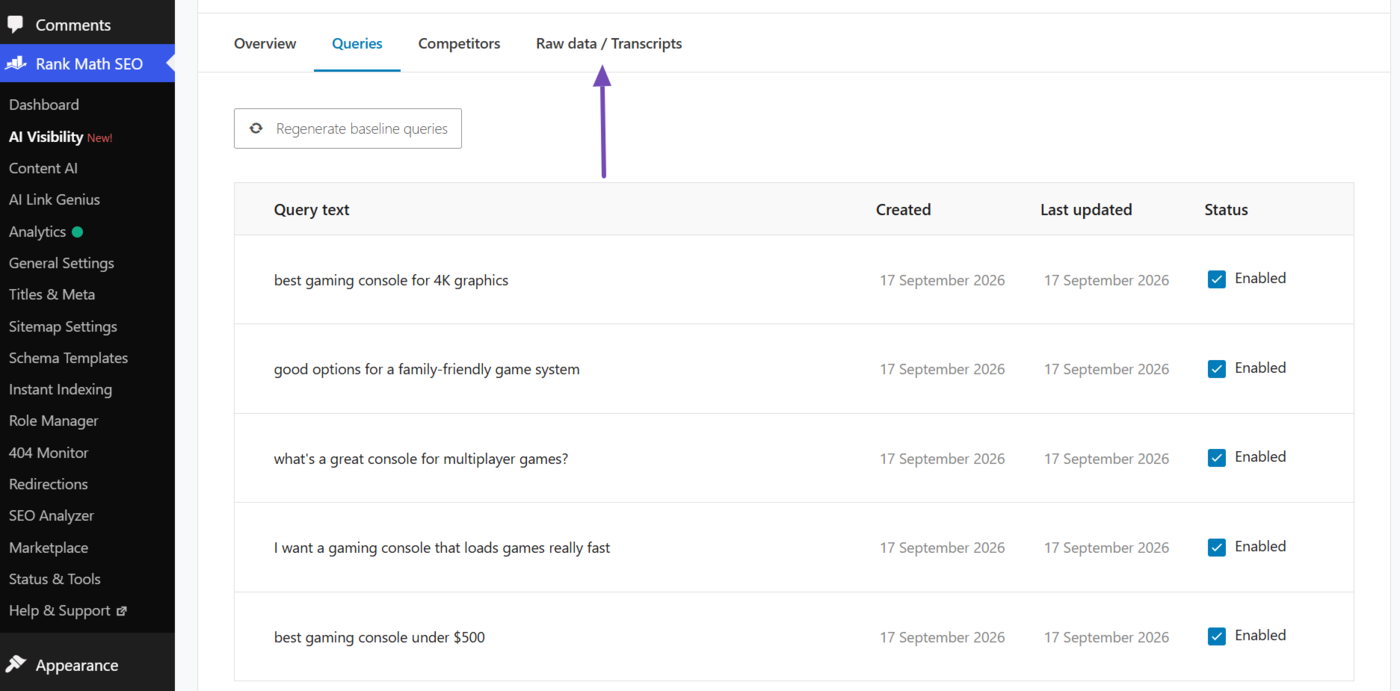1400x691 pixels.
Task: Open SEO Analyzer
Action: 51,516
